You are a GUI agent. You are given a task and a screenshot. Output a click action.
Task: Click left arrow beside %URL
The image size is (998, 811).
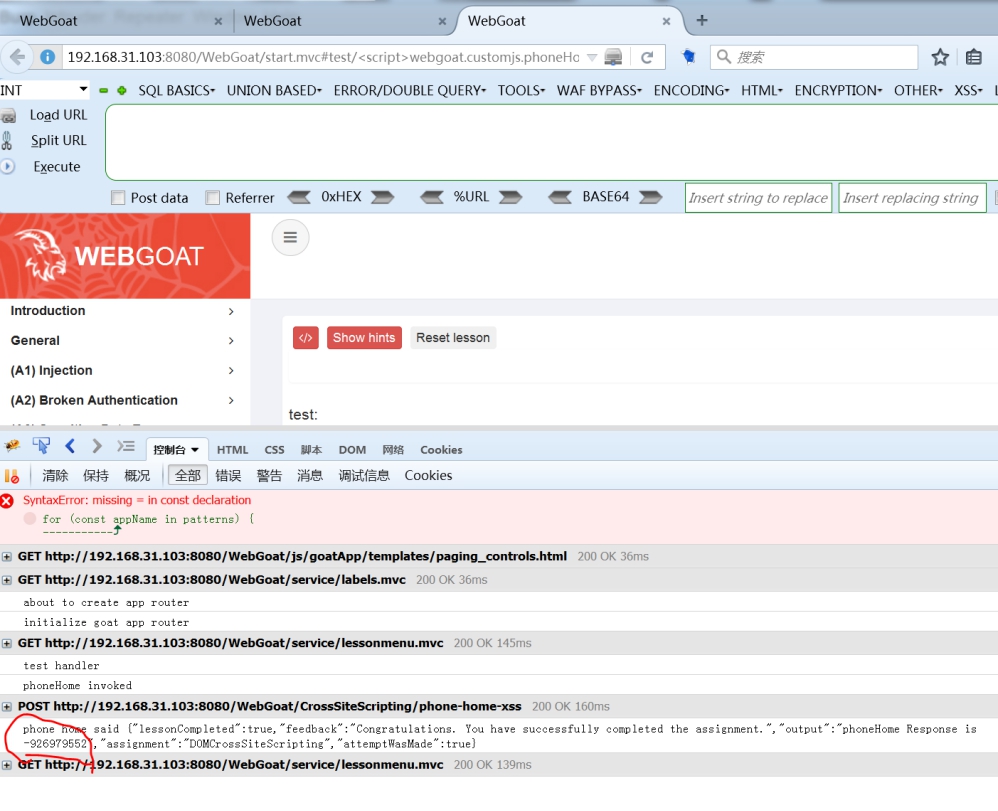pos(432,197)
